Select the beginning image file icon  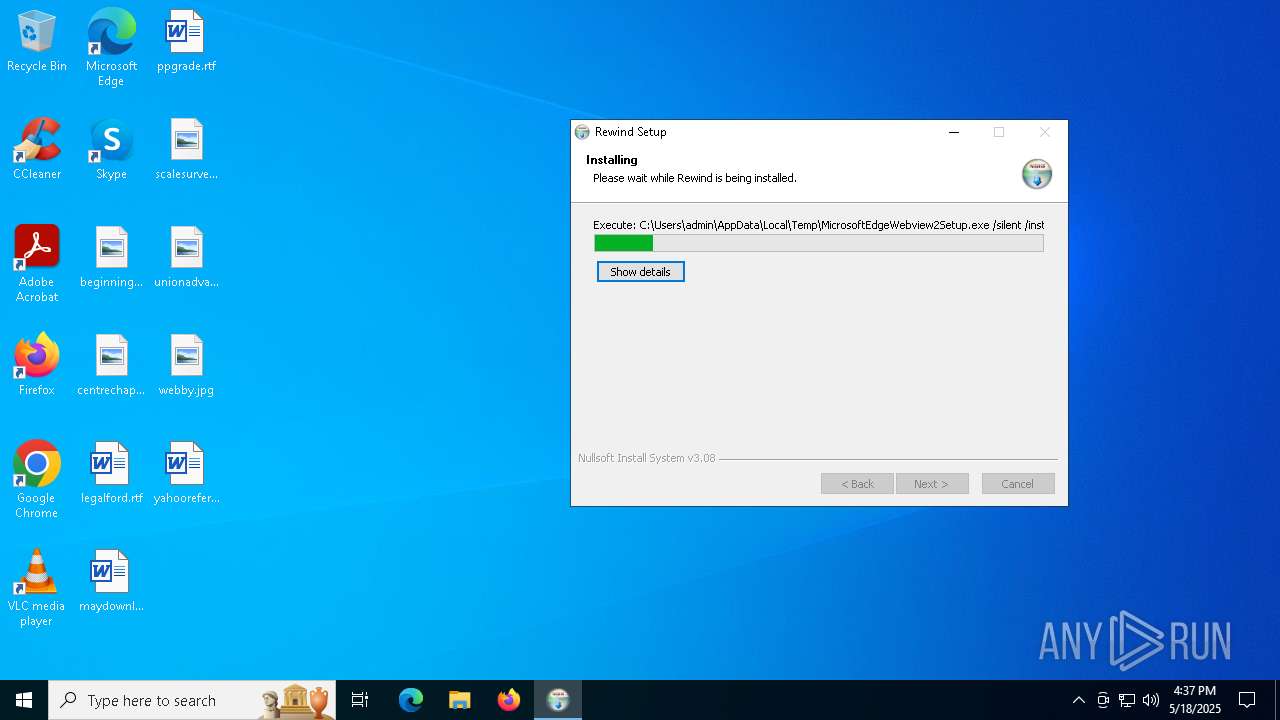coord(111,258)
